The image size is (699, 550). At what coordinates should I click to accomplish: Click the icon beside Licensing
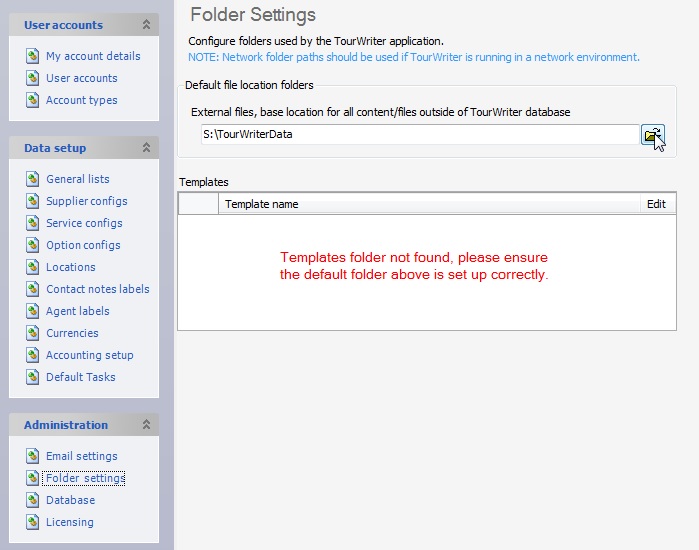coord(33,522)
